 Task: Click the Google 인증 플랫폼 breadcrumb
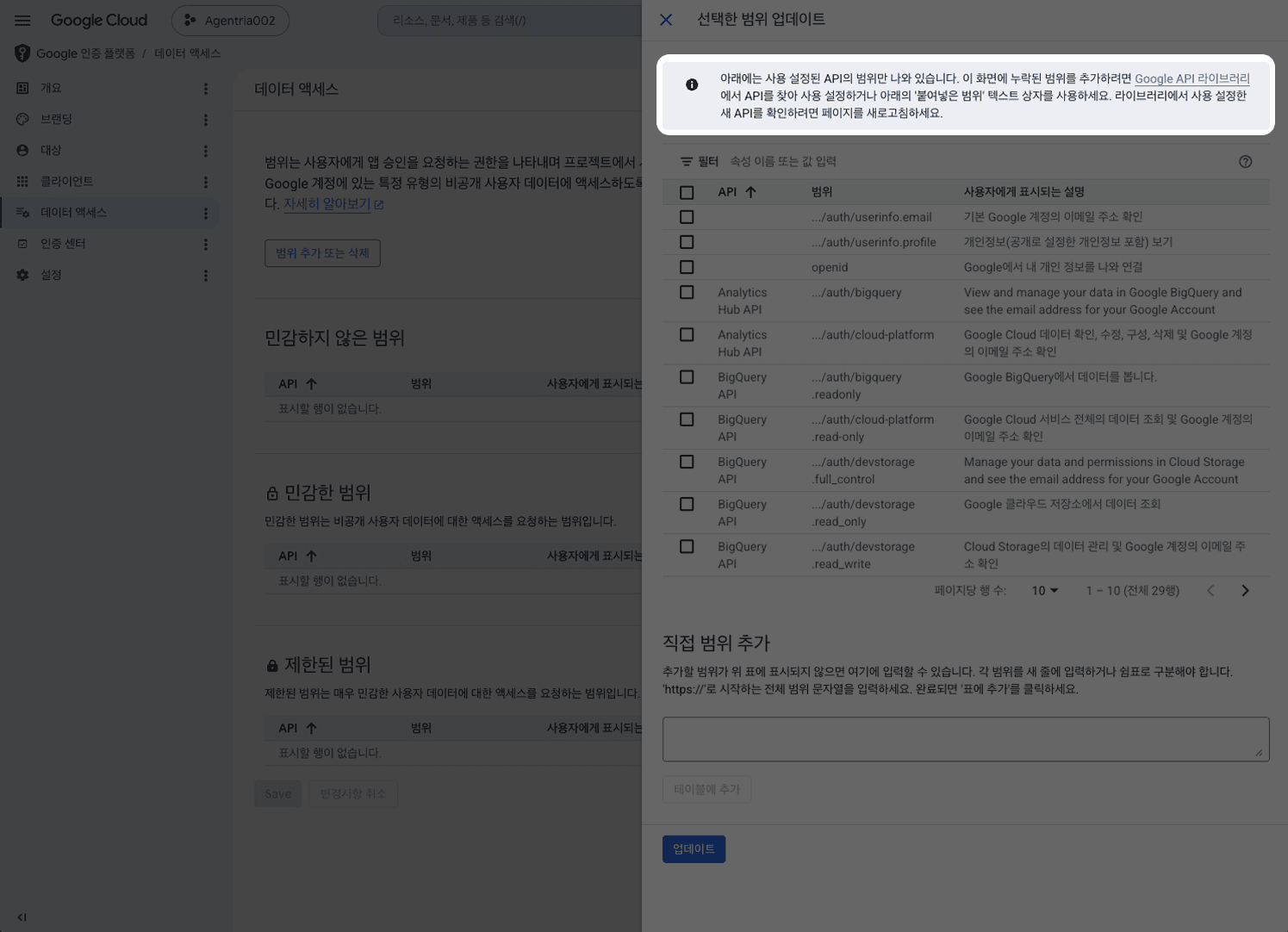(x=85, y=53)
